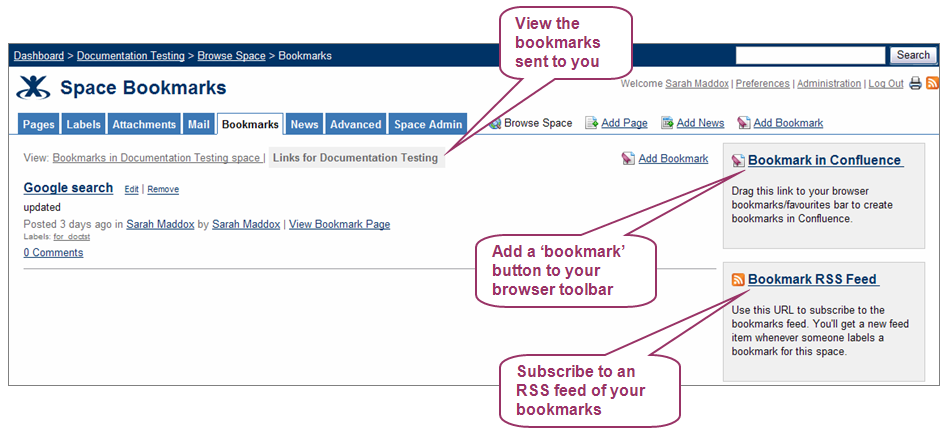This screenshot has height=436, width=951.
Task: Click the Log Out link
Action: tap(886, 84)
